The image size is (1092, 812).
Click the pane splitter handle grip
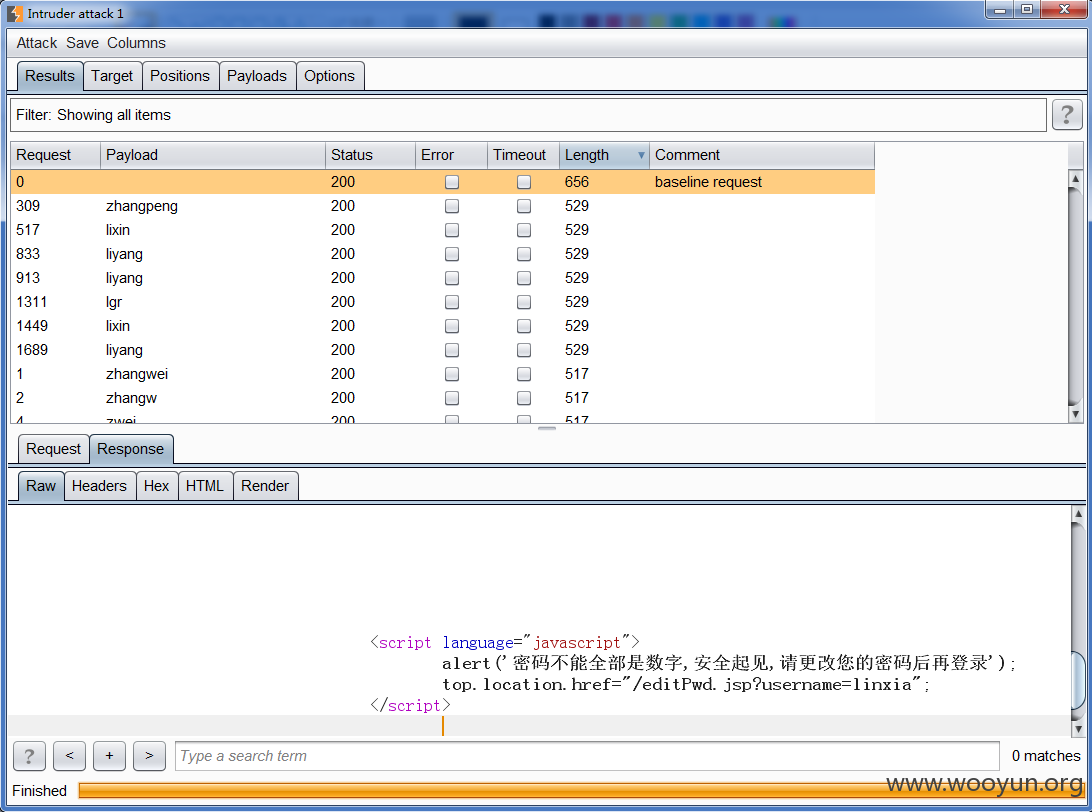547,428
